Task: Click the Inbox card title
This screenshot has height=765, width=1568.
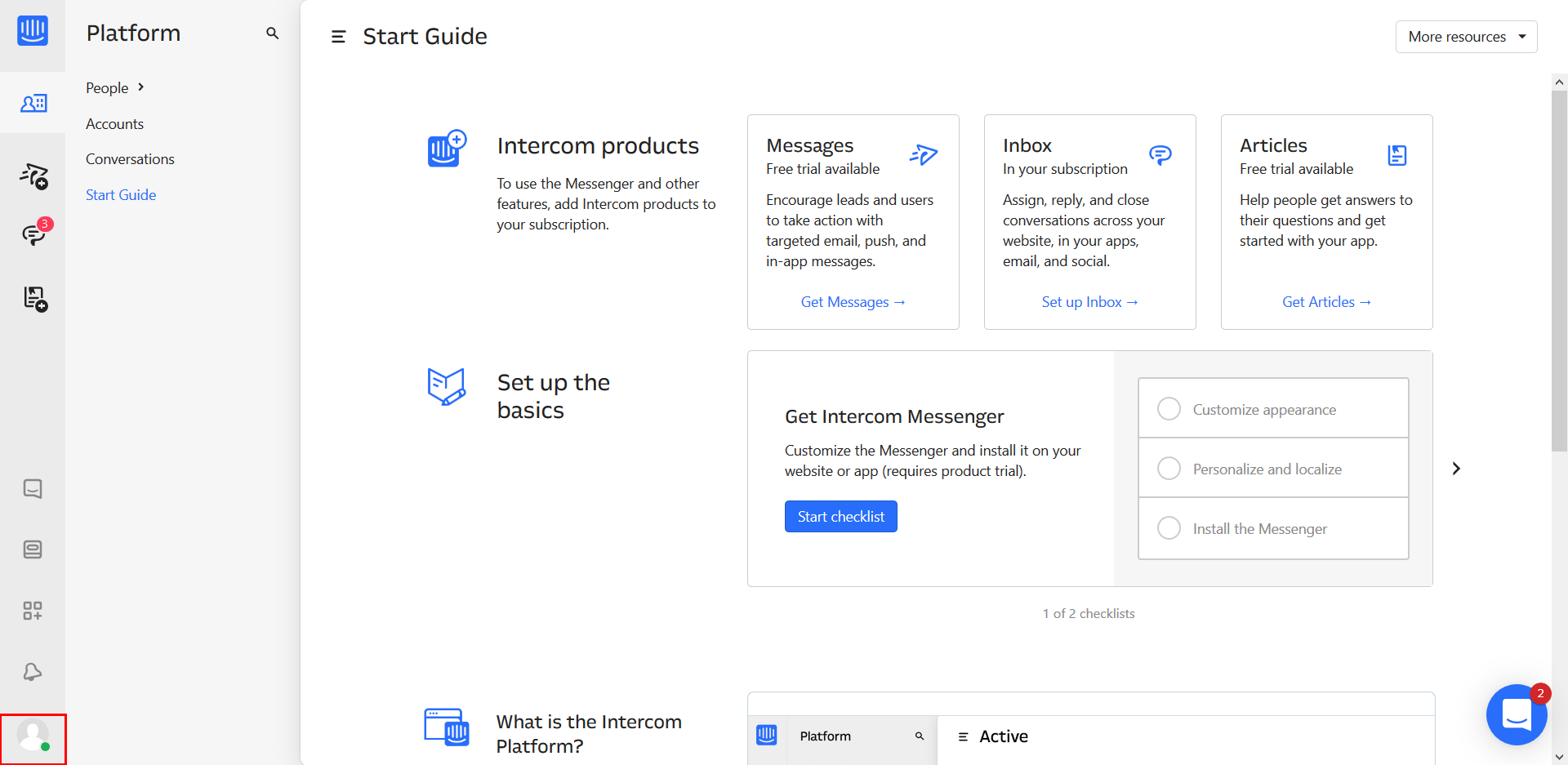Action: coord(1027,146)
